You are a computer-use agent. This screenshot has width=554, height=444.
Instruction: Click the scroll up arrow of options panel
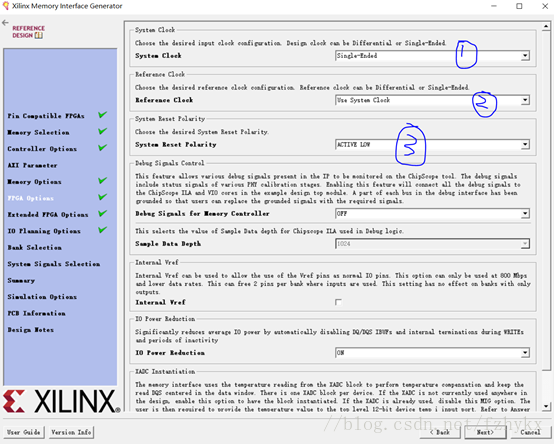coord(546,26)
